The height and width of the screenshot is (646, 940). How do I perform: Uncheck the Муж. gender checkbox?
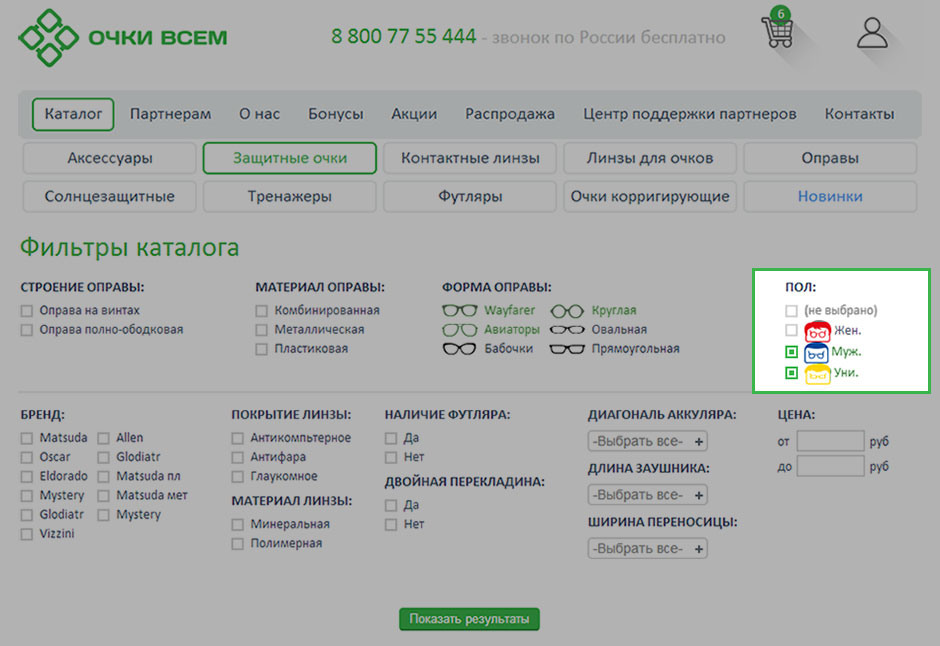click(791, 352)
